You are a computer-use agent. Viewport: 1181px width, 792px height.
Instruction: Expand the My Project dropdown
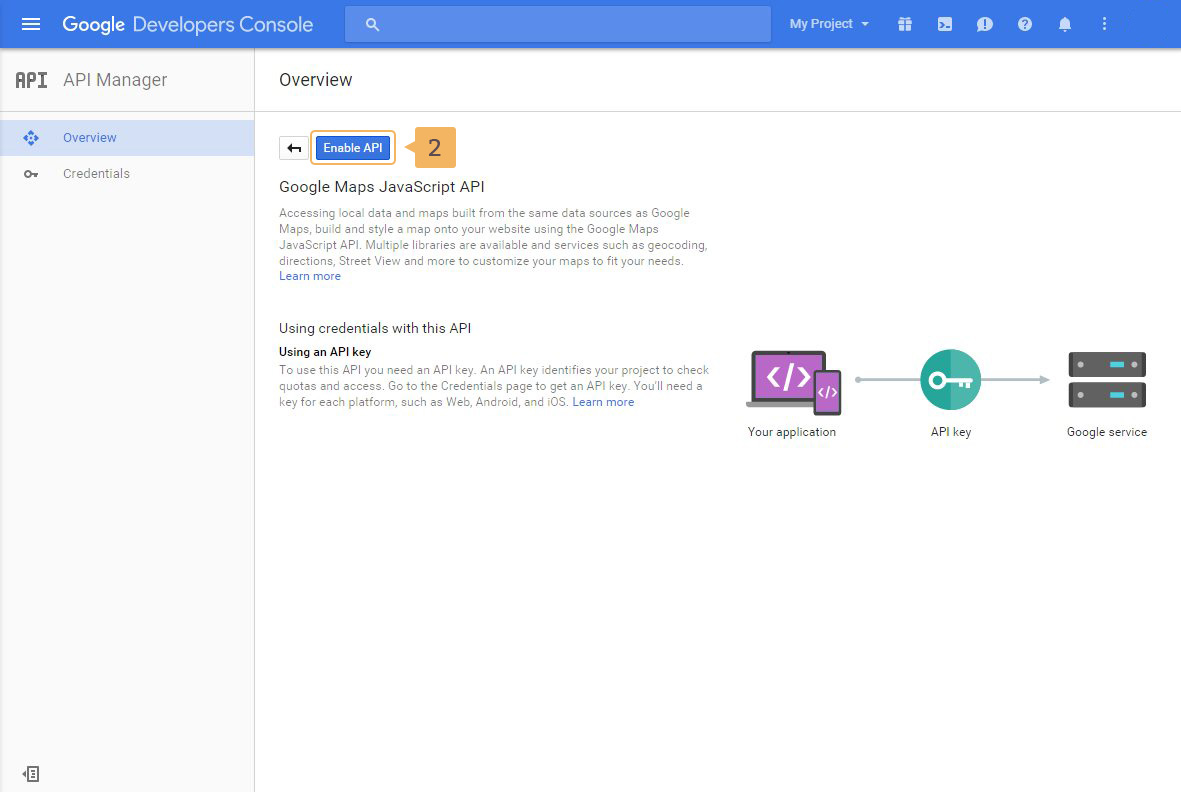(x=829, y=24)
